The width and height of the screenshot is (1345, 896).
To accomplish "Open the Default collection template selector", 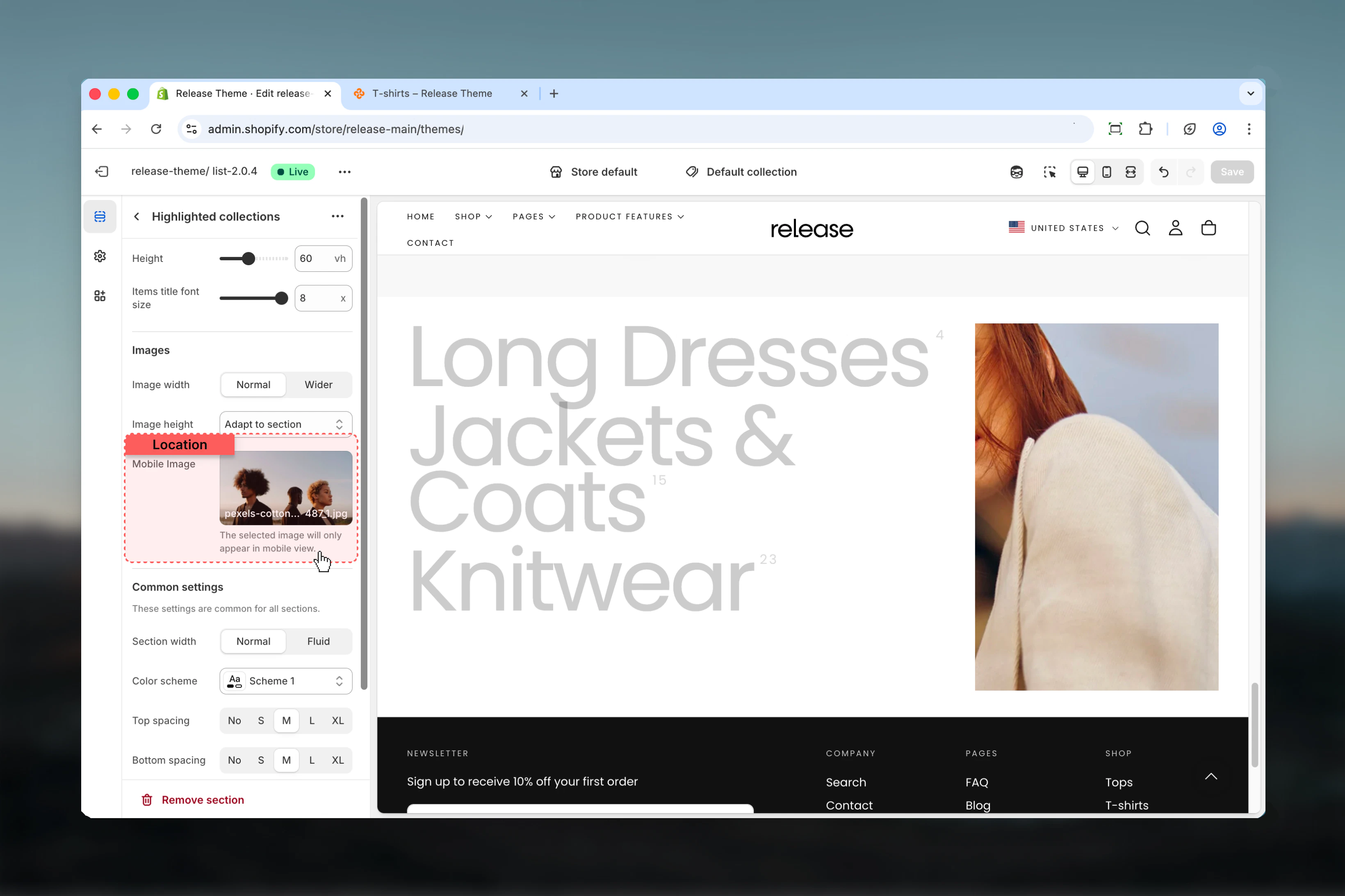I will 741,172.
